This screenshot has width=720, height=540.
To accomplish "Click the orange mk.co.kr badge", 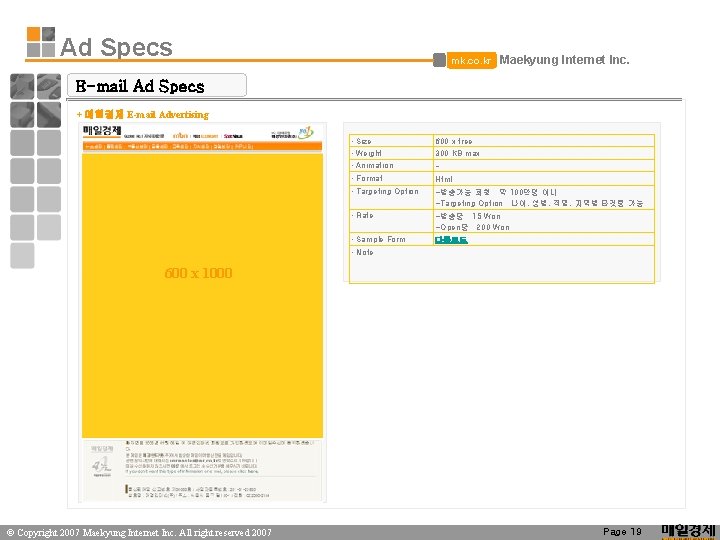I will click(x=472, y=60).
